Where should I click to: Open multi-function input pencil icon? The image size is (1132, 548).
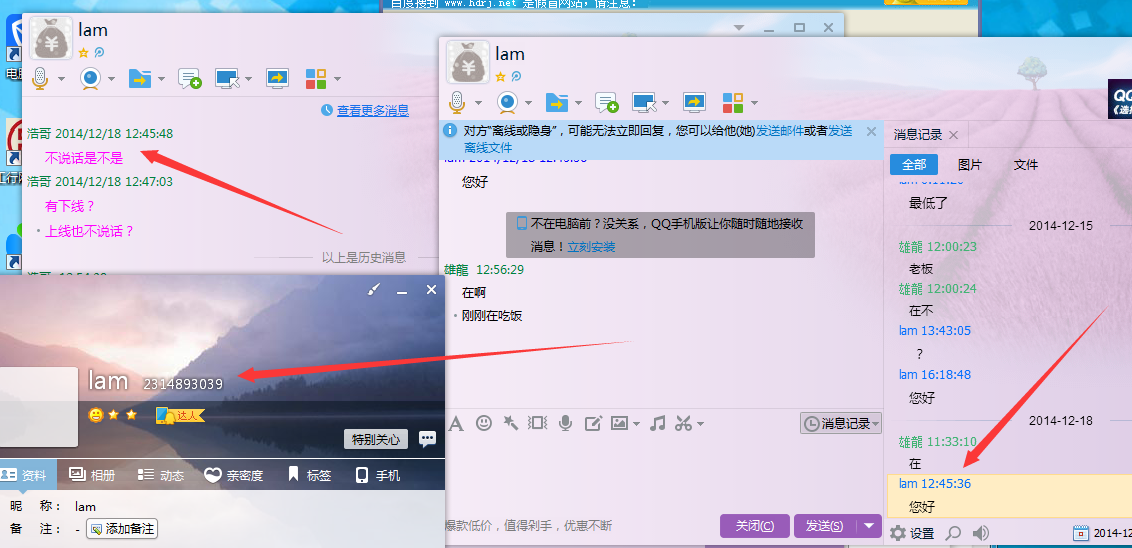593,423
